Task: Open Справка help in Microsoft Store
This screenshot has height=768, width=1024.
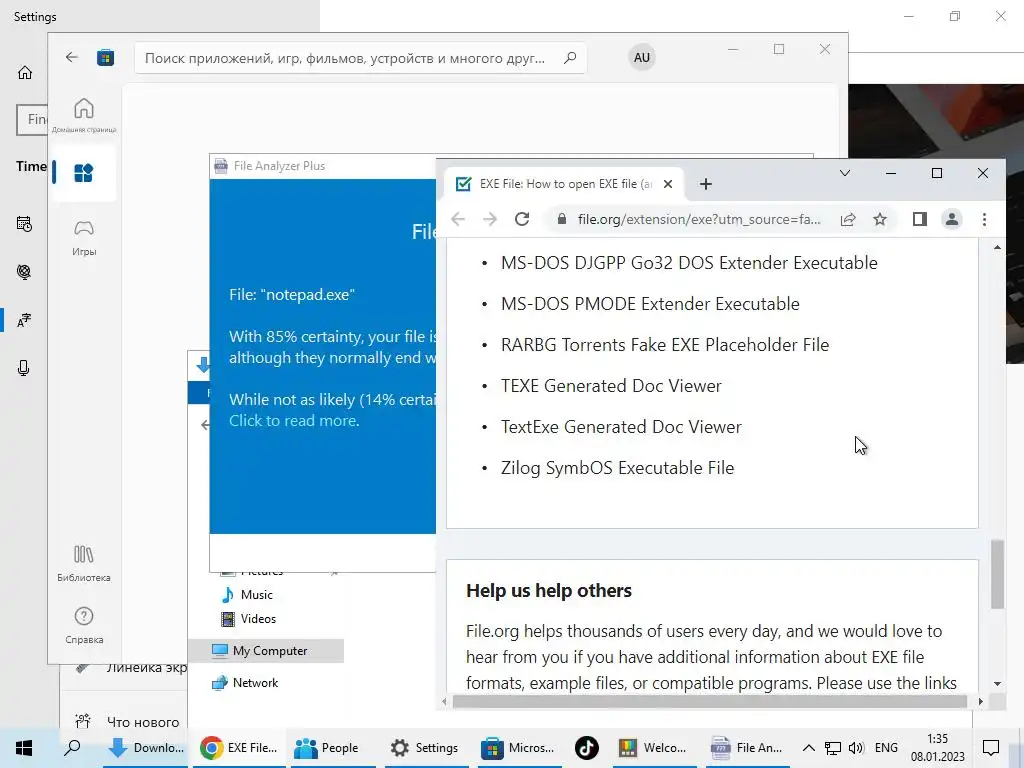Action: tap(84, 625)
